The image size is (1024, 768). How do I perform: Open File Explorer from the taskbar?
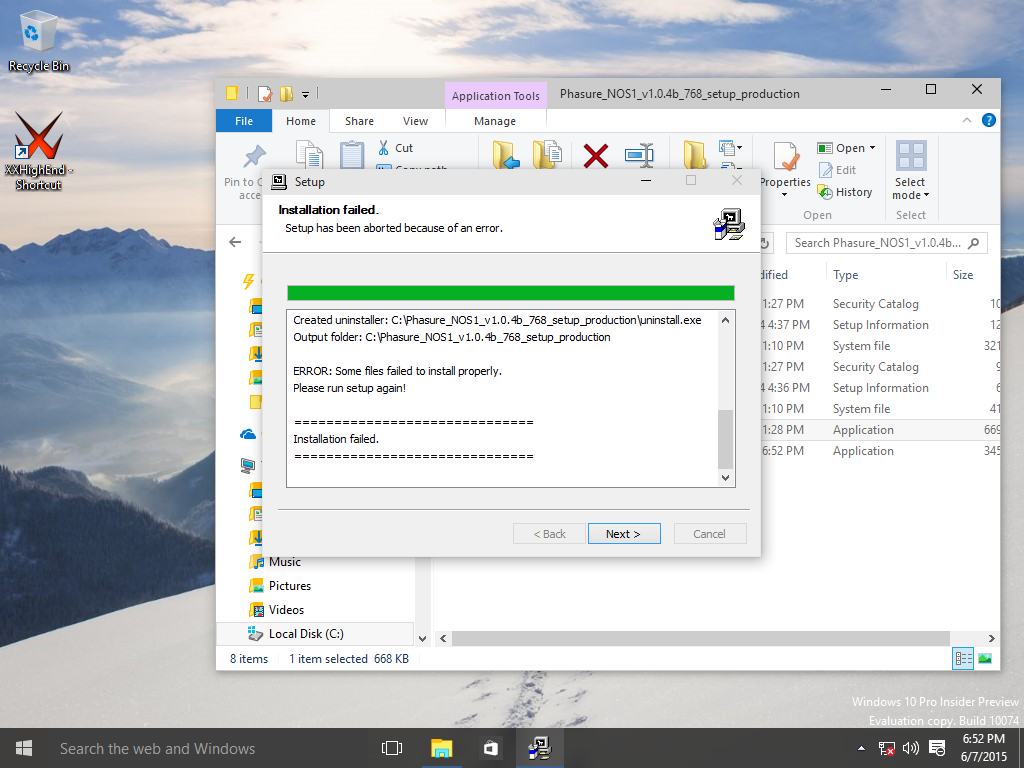(x=441, y=748)
